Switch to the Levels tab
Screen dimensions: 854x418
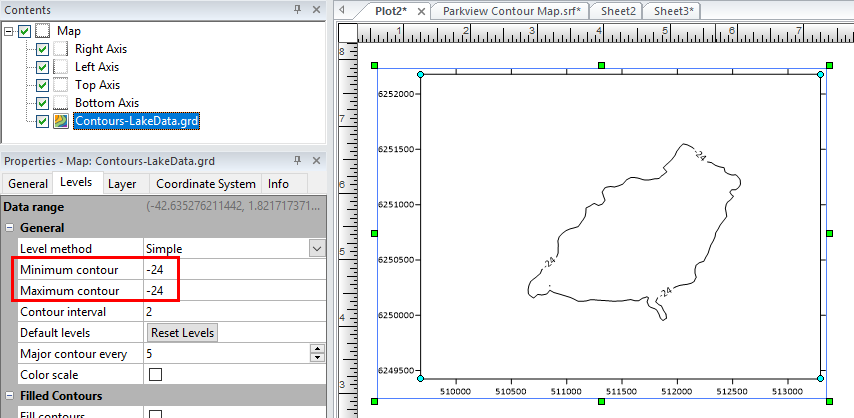click(x=76, y=182)
